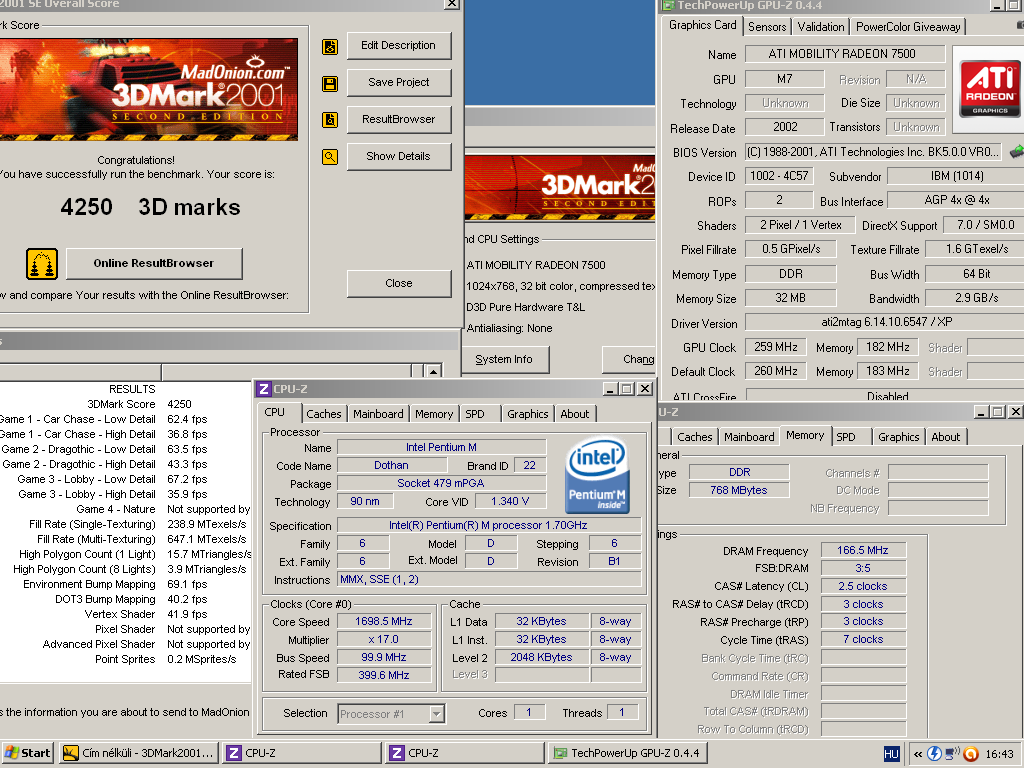Click the Memory Size value 768 MBytes
The width and height of the screenshot is (1024, 768).
(739, 490)
